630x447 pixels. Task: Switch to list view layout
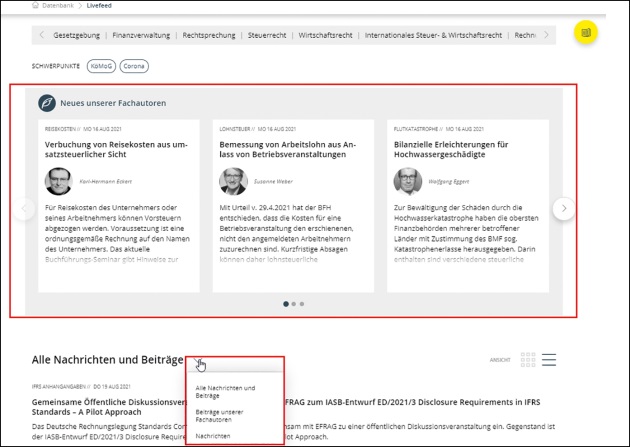click(549, 359)
